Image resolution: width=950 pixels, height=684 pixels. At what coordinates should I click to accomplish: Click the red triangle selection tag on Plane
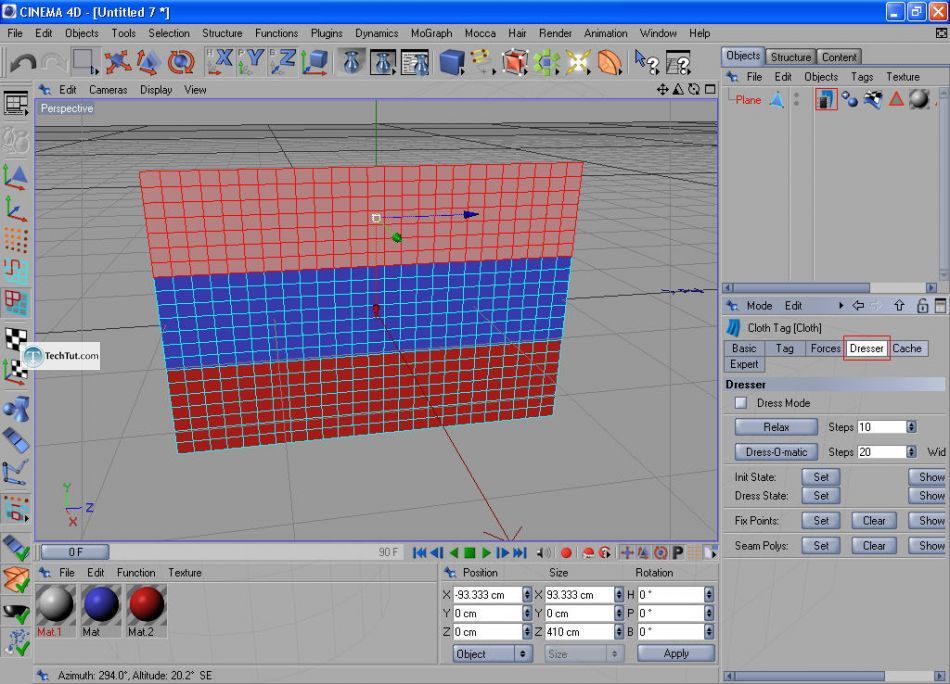(896, 99)
